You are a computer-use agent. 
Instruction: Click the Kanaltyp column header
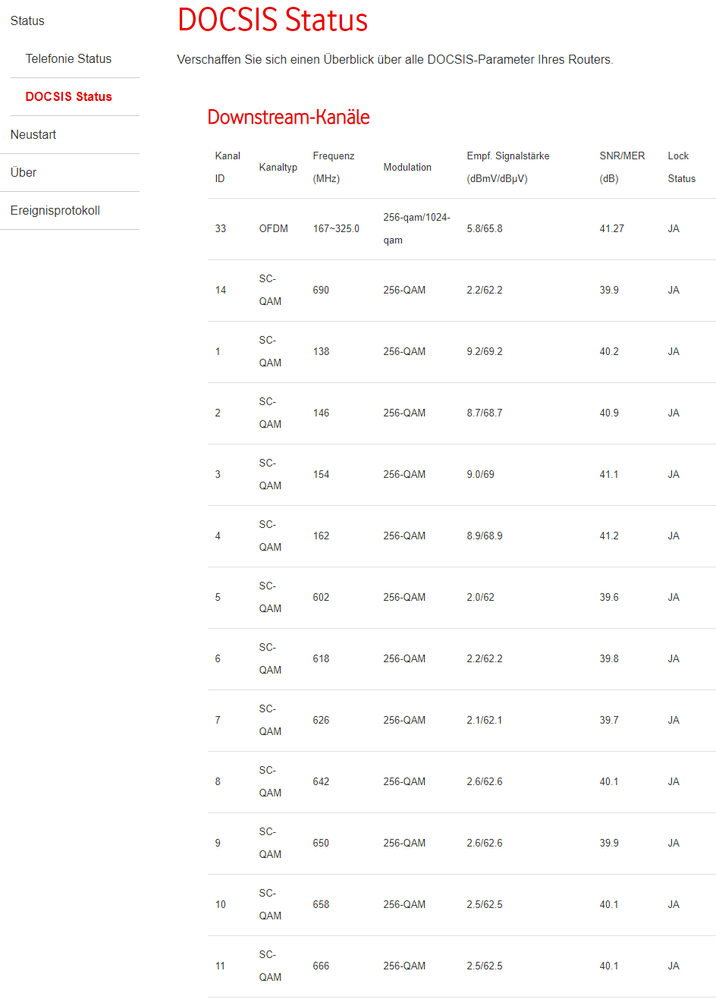(x=278, y=167)
